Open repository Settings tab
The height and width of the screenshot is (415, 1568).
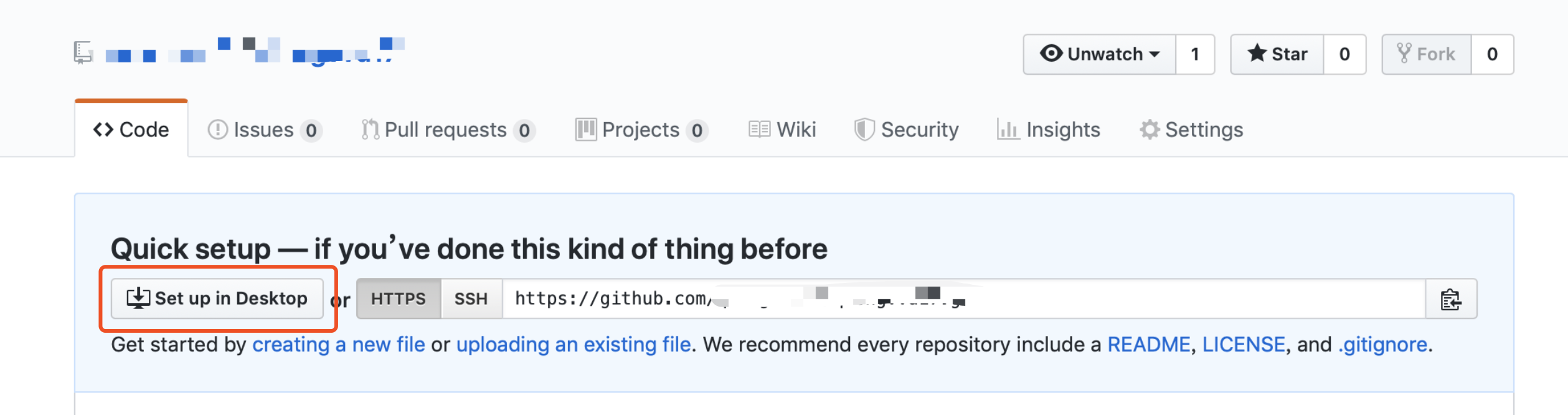(x=1191, y=130)
